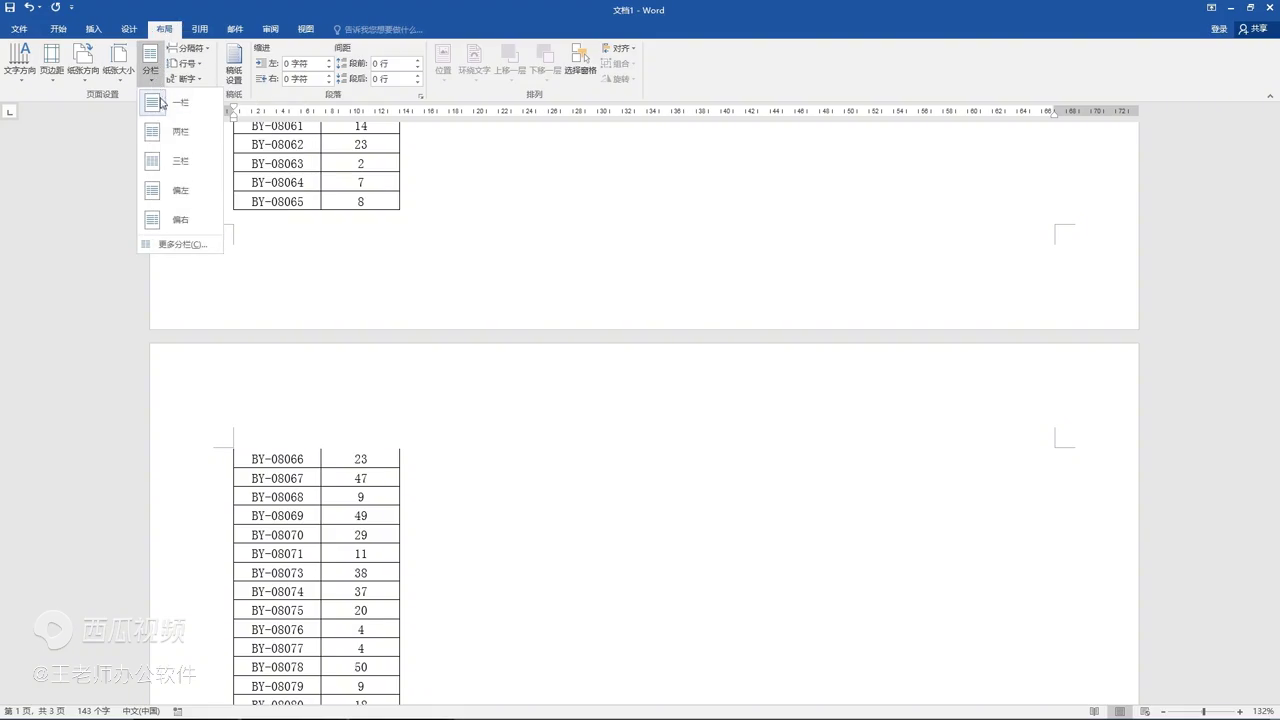Click the page count status 第1页
The image size is (1280, 720).
click(x=33, y=711)
